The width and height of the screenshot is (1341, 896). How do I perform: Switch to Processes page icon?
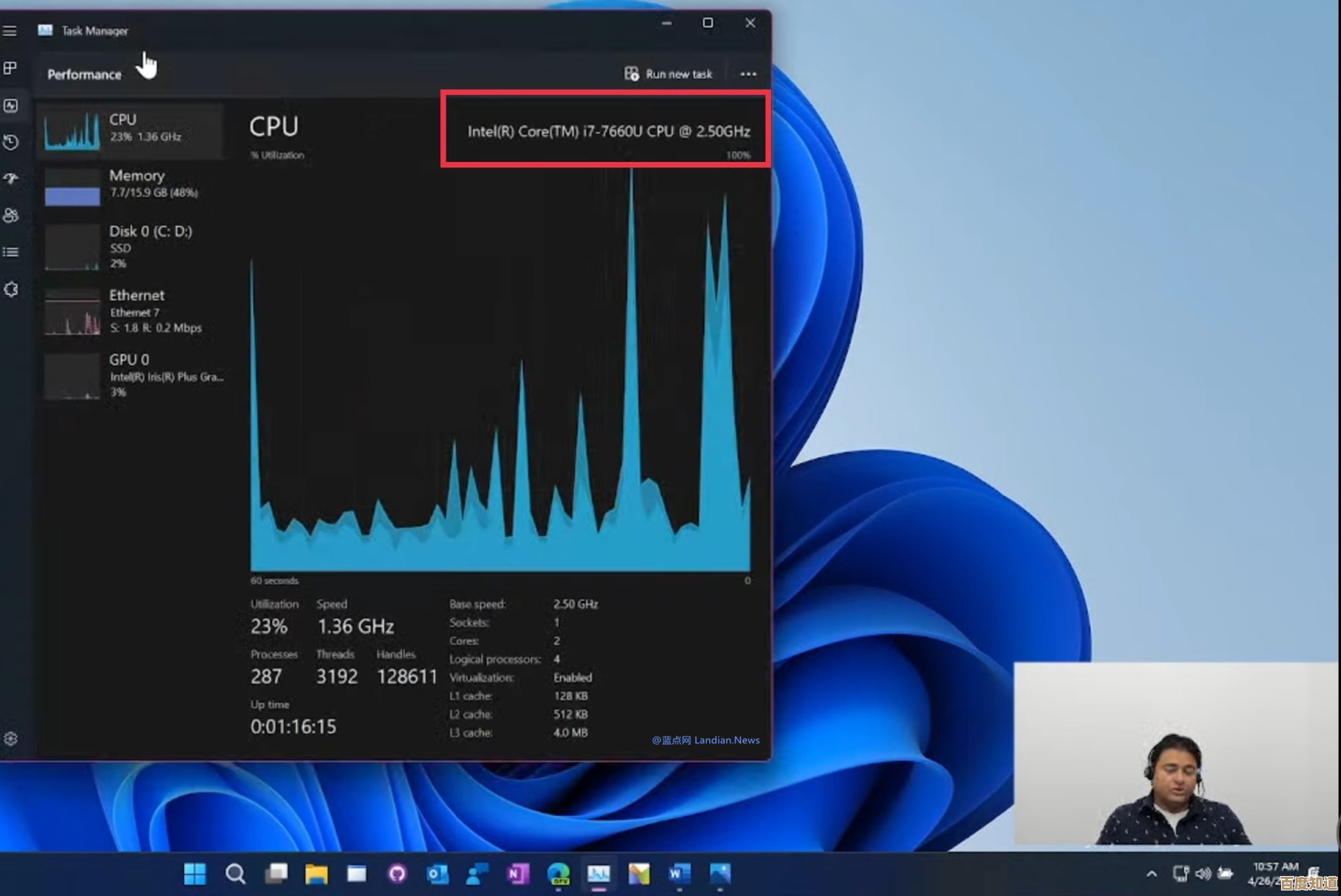tap(10, 68)
